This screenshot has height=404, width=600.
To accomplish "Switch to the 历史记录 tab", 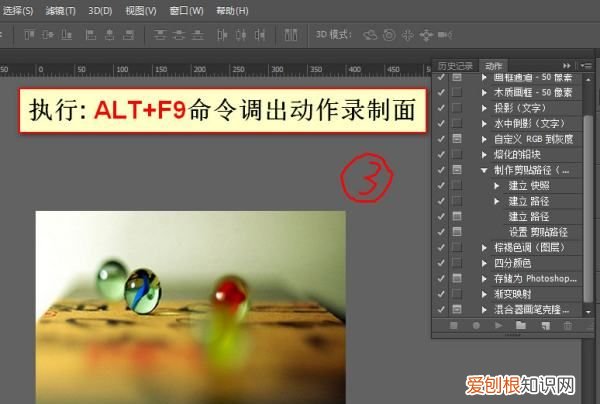I will point(455,66).
